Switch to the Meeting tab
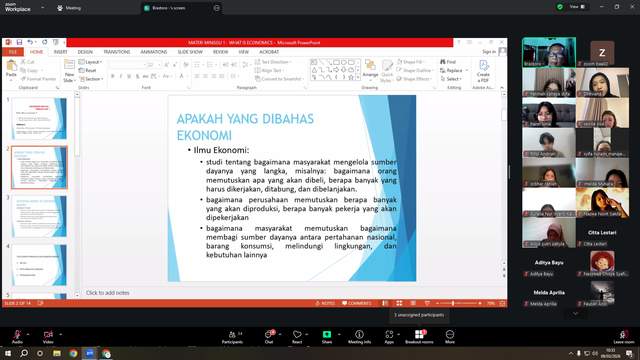The height and width of the screenshot is (360, 640). (69, 8)
